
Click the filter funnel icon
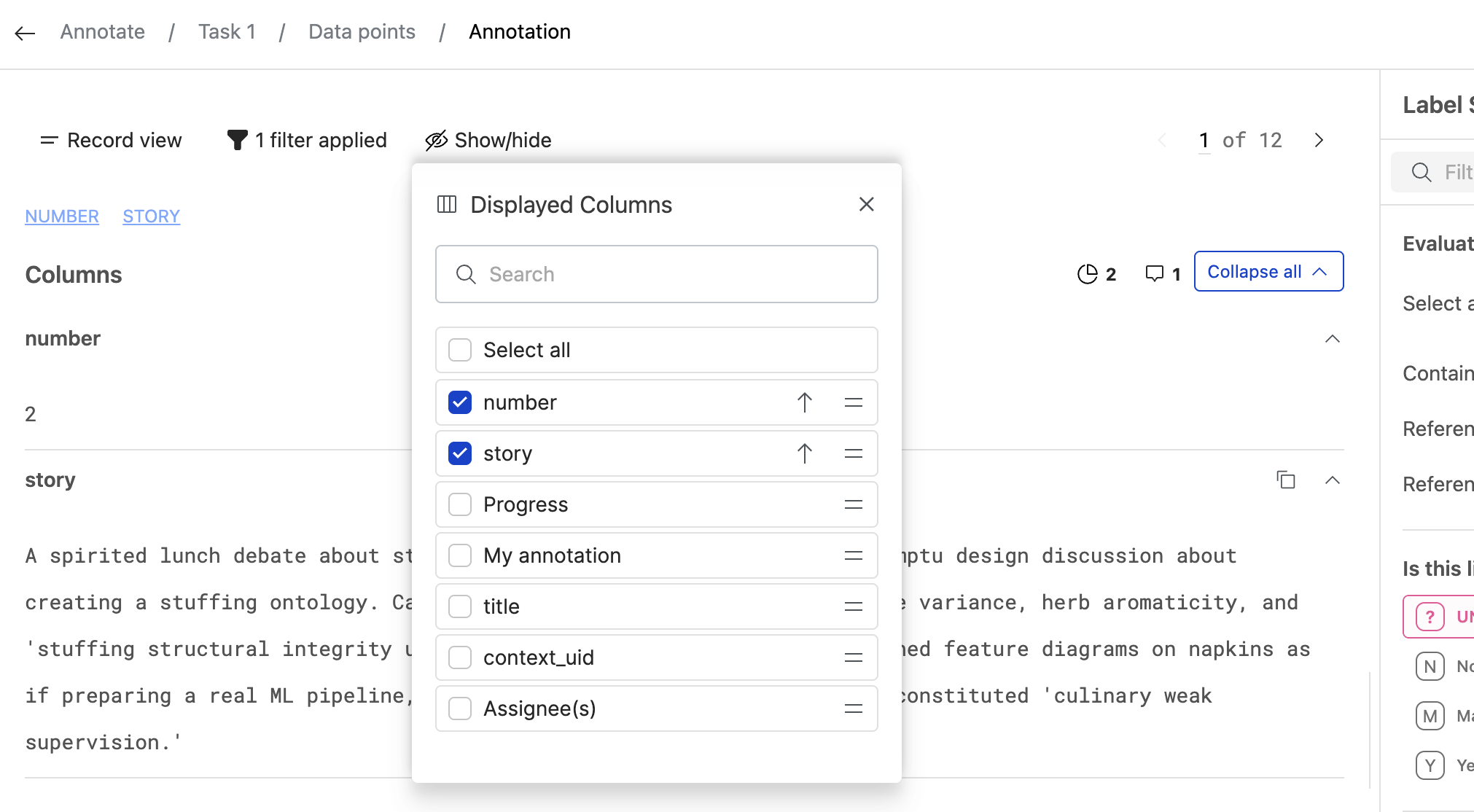point(237,139)
